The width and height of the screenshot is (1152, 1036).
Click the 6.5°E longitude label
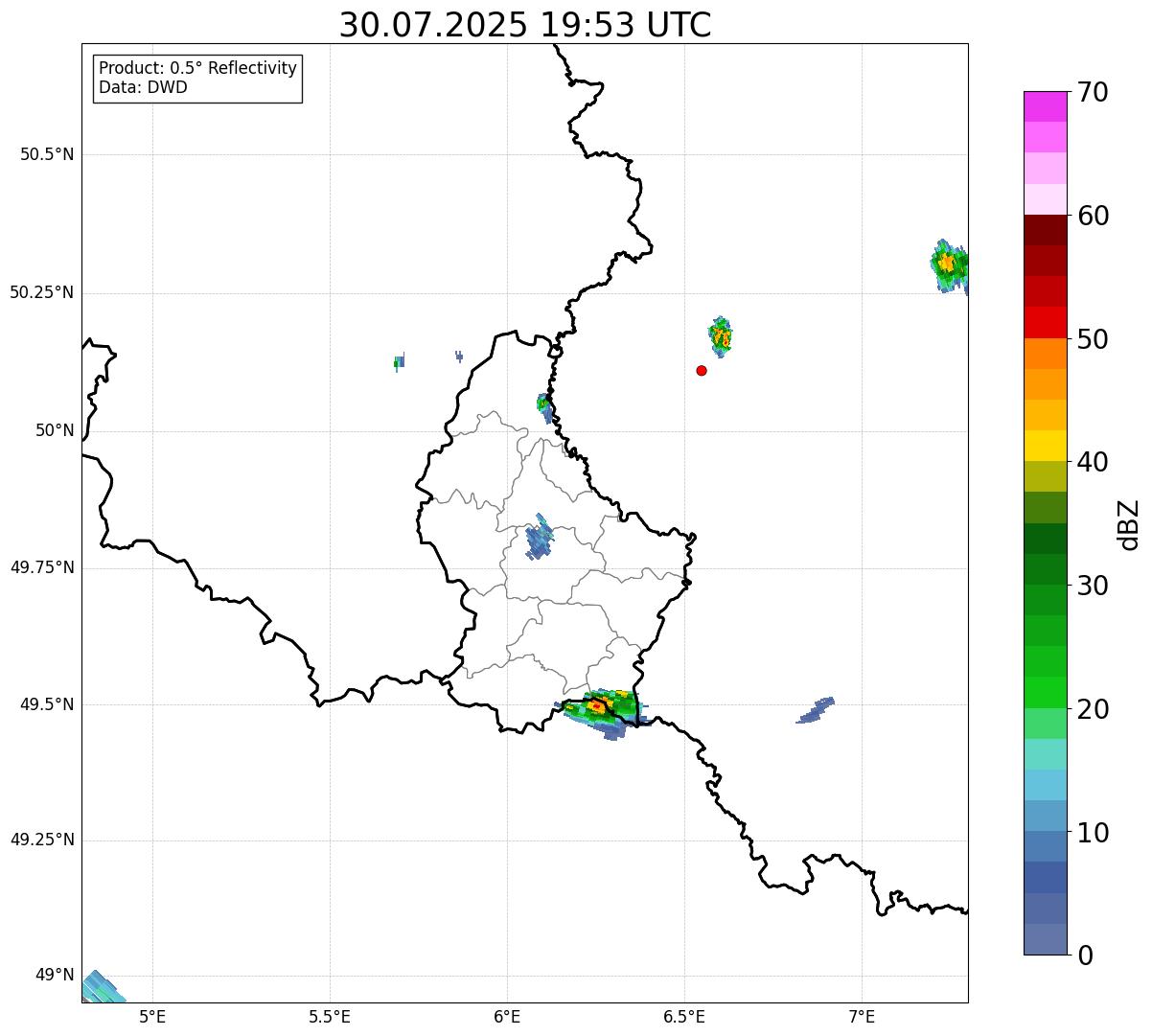684,1017
